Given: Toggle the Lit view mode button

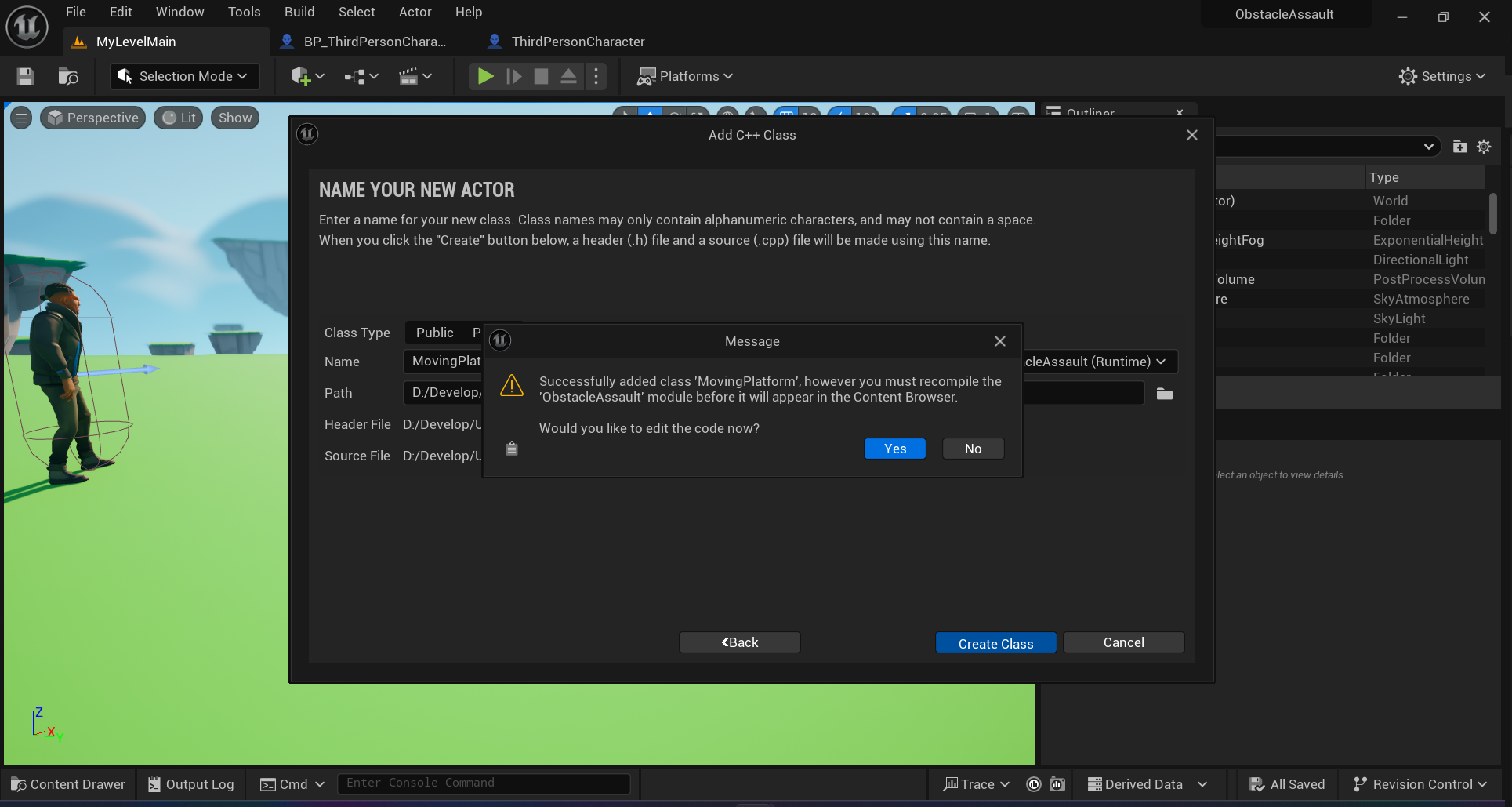Looking at the screenshot, I should click(179, 118).
